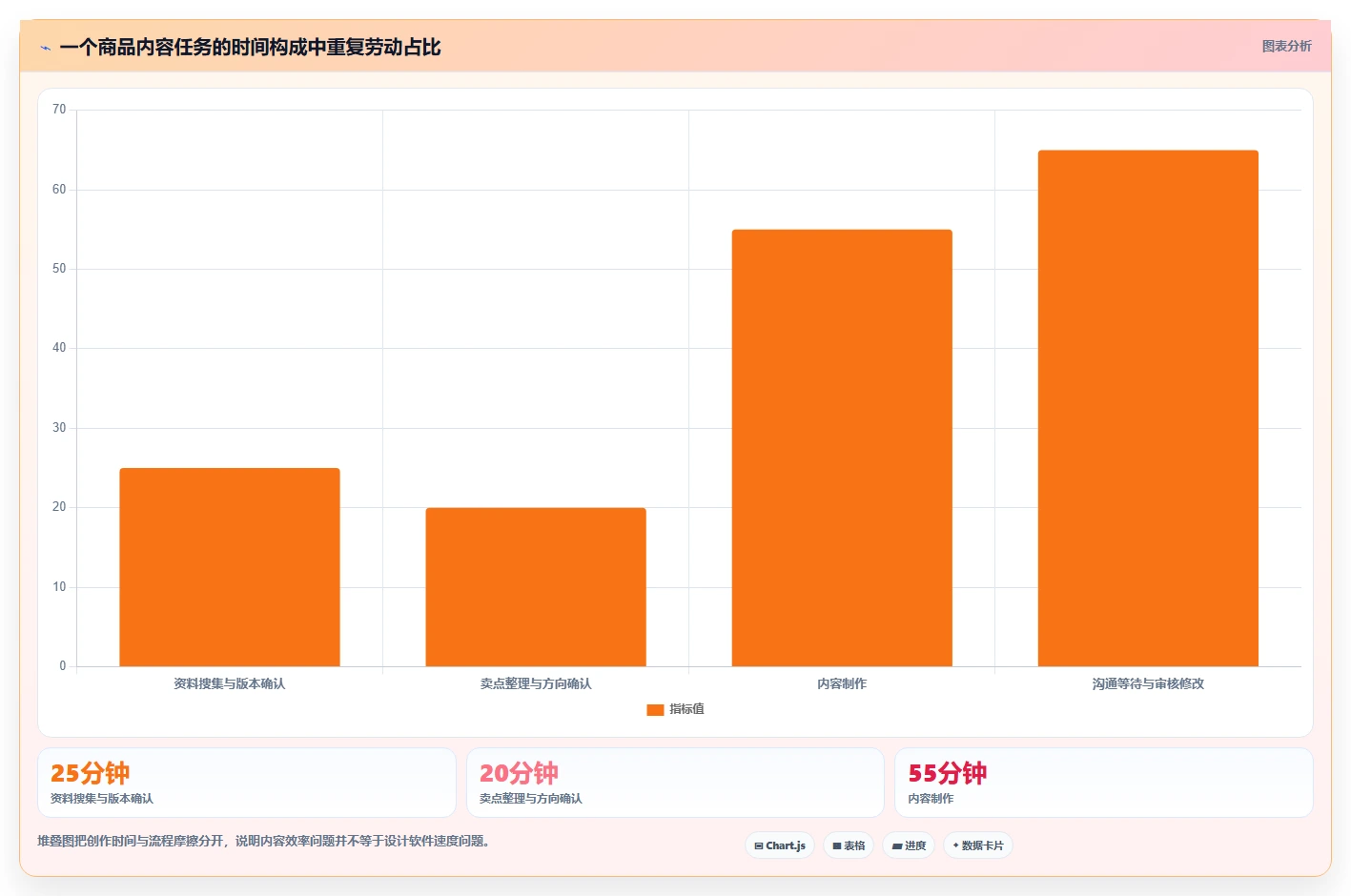
Task: Click the 内容制作 bar in the chart
Action: pyautogui.click(x=842, y=448)
